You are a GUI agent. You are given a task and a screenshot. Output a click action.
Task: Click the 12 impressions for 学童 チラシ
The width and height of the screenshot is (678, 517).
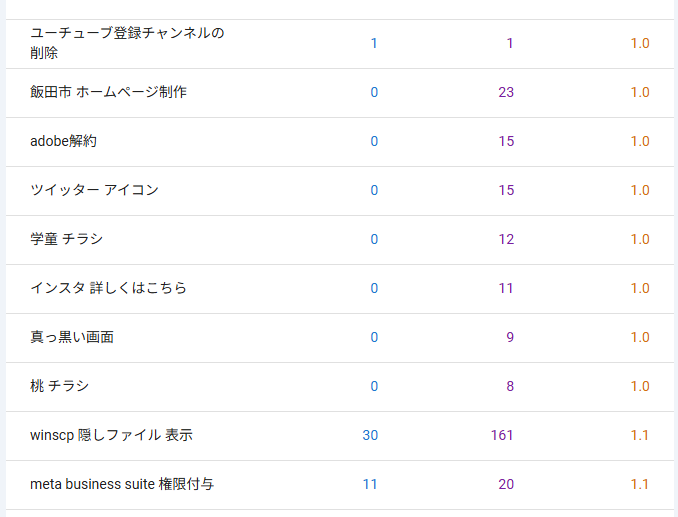click(506, 239)
